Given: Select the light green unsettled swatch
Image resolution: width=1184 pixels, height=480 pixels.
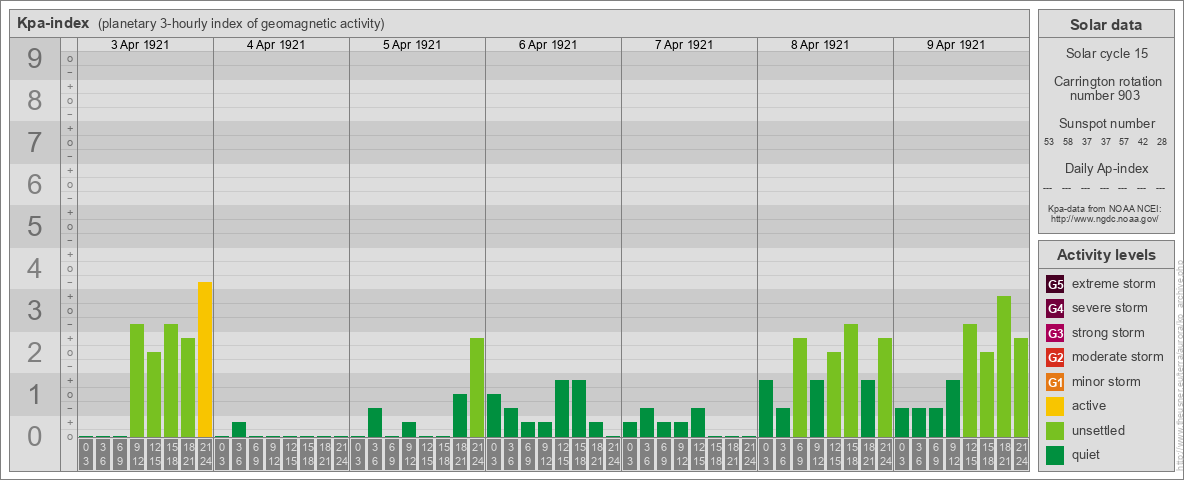Looking at the screenshot, I should pyautogui.click(x=1055, y=430).
